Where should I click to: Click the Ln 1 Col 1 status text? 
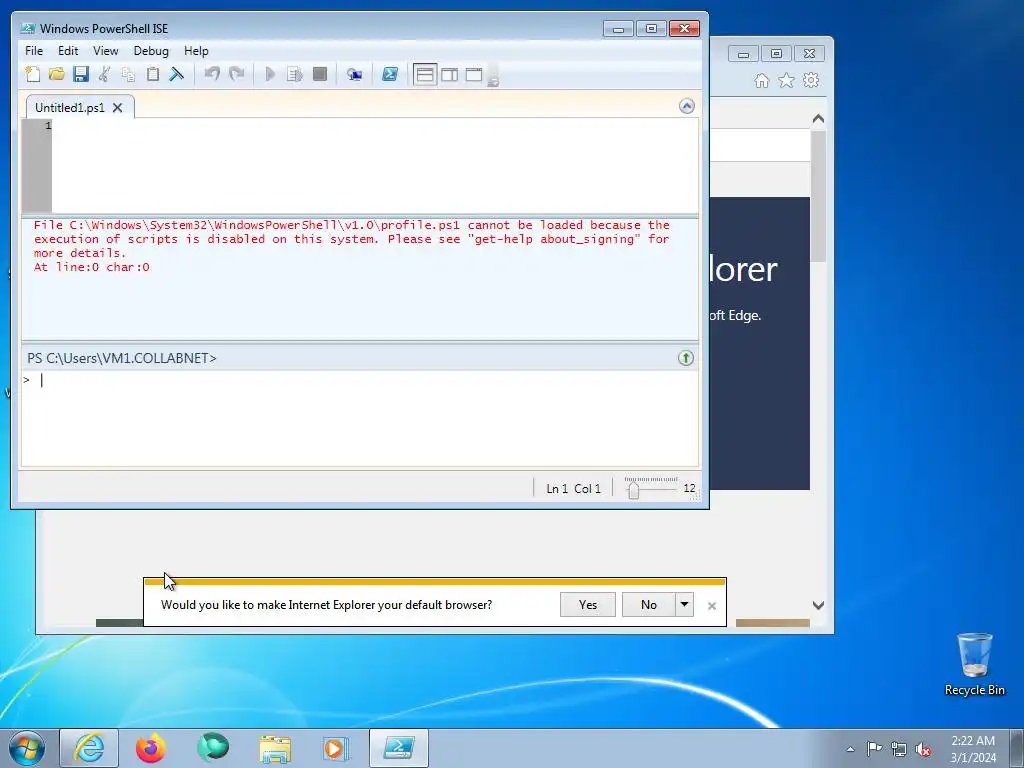pyautogui.click(x=573, y=488)
